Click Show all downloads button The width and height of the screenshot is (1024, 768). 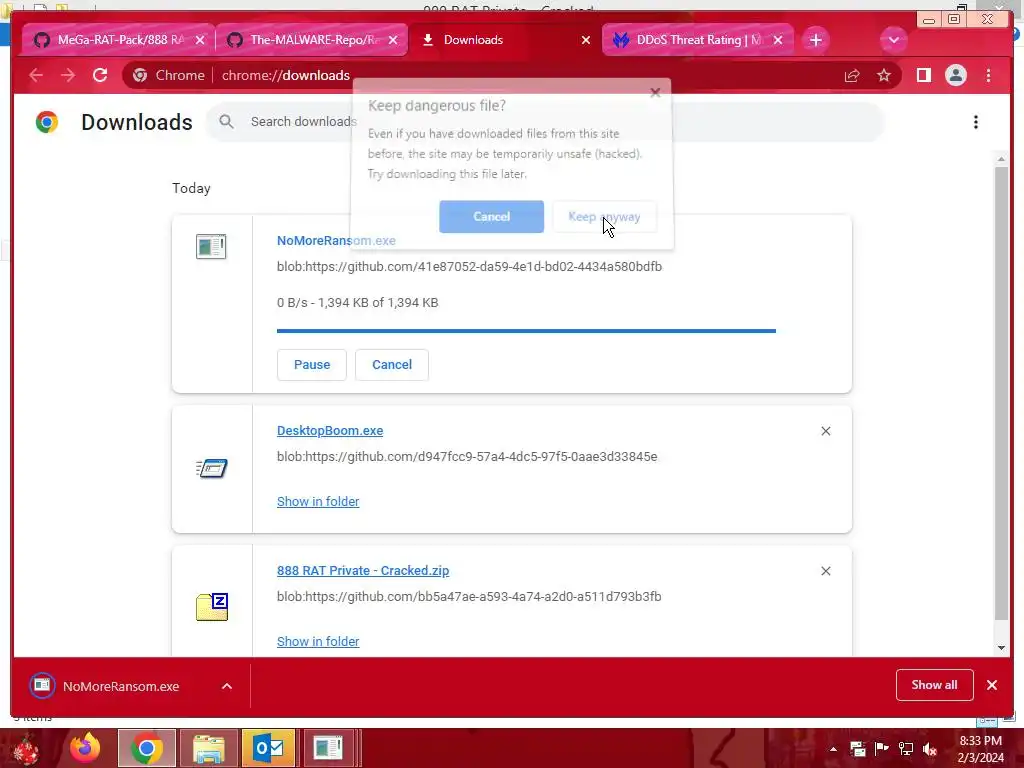(935, 685)
